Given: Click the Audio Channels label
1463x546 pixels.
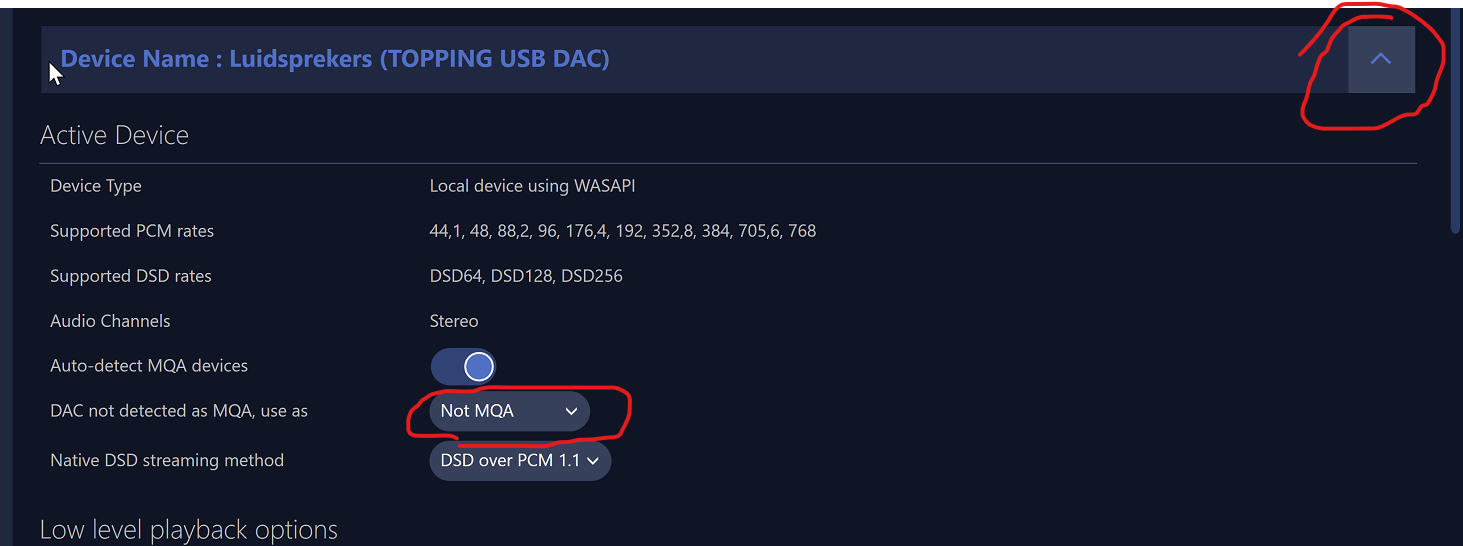Looking at the screenshot, I should [110, 321].
